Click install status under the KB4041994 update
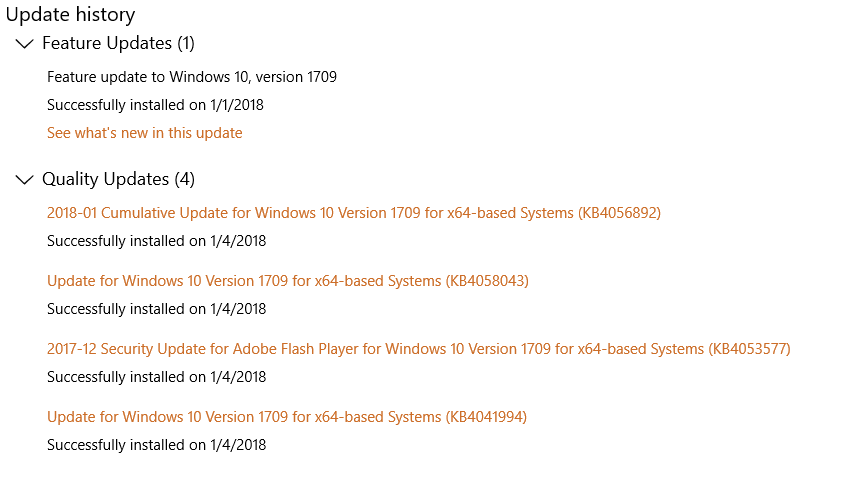 [x=156, y=445]
